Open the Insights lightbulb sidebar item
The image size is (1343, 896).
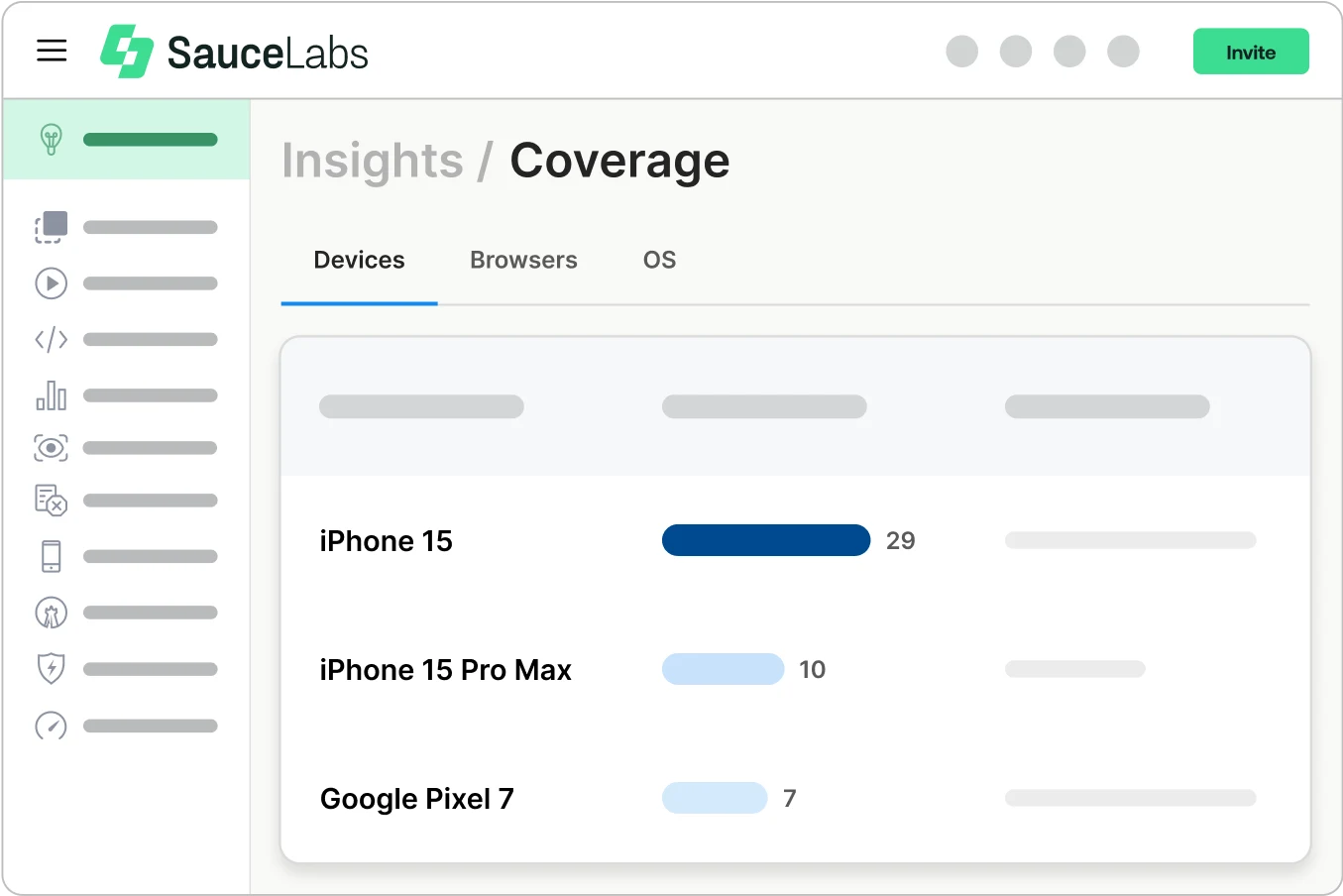(x=50, y=139)
